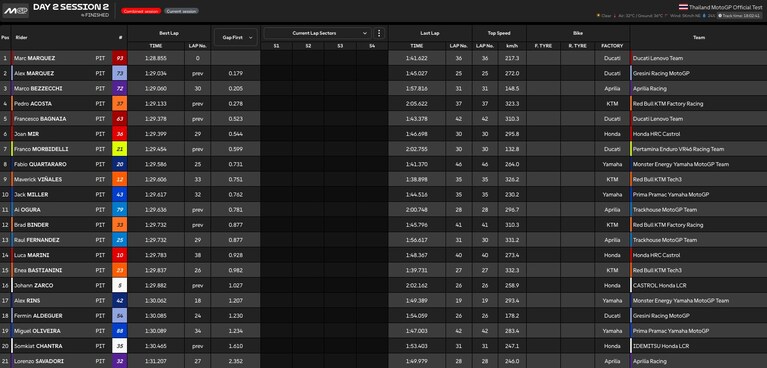Click the orange 37 number badge
Viewport: 767px width, 368px height.
point(120,104)
